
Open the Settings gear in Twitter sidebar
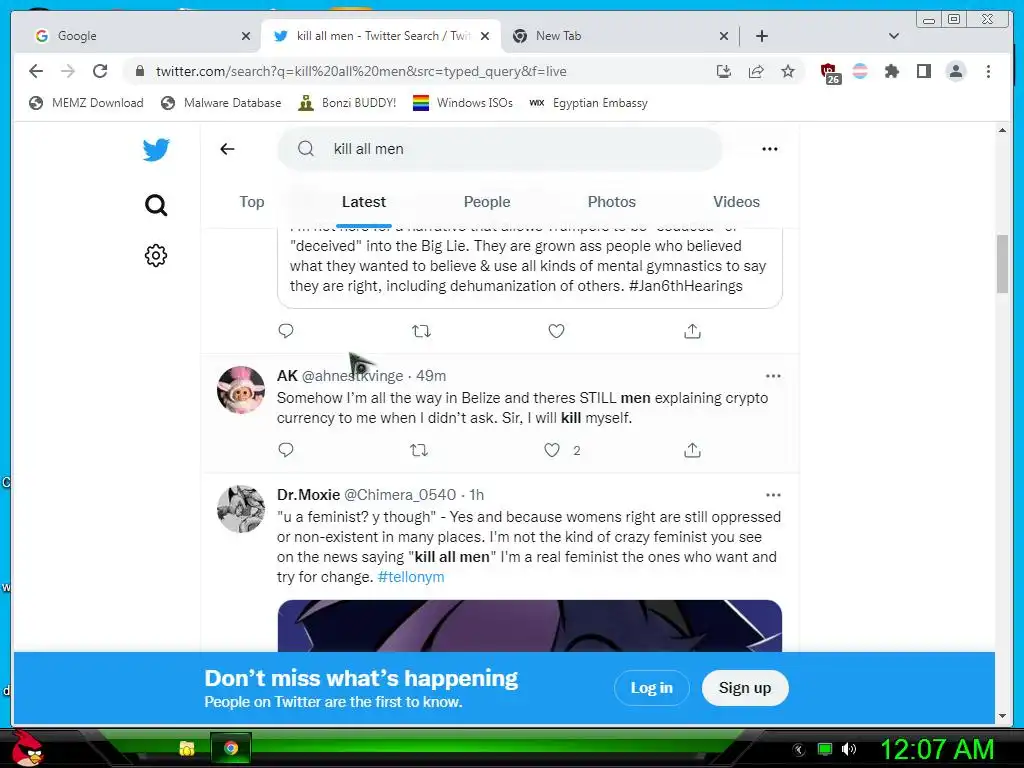[x=156, y=255]
